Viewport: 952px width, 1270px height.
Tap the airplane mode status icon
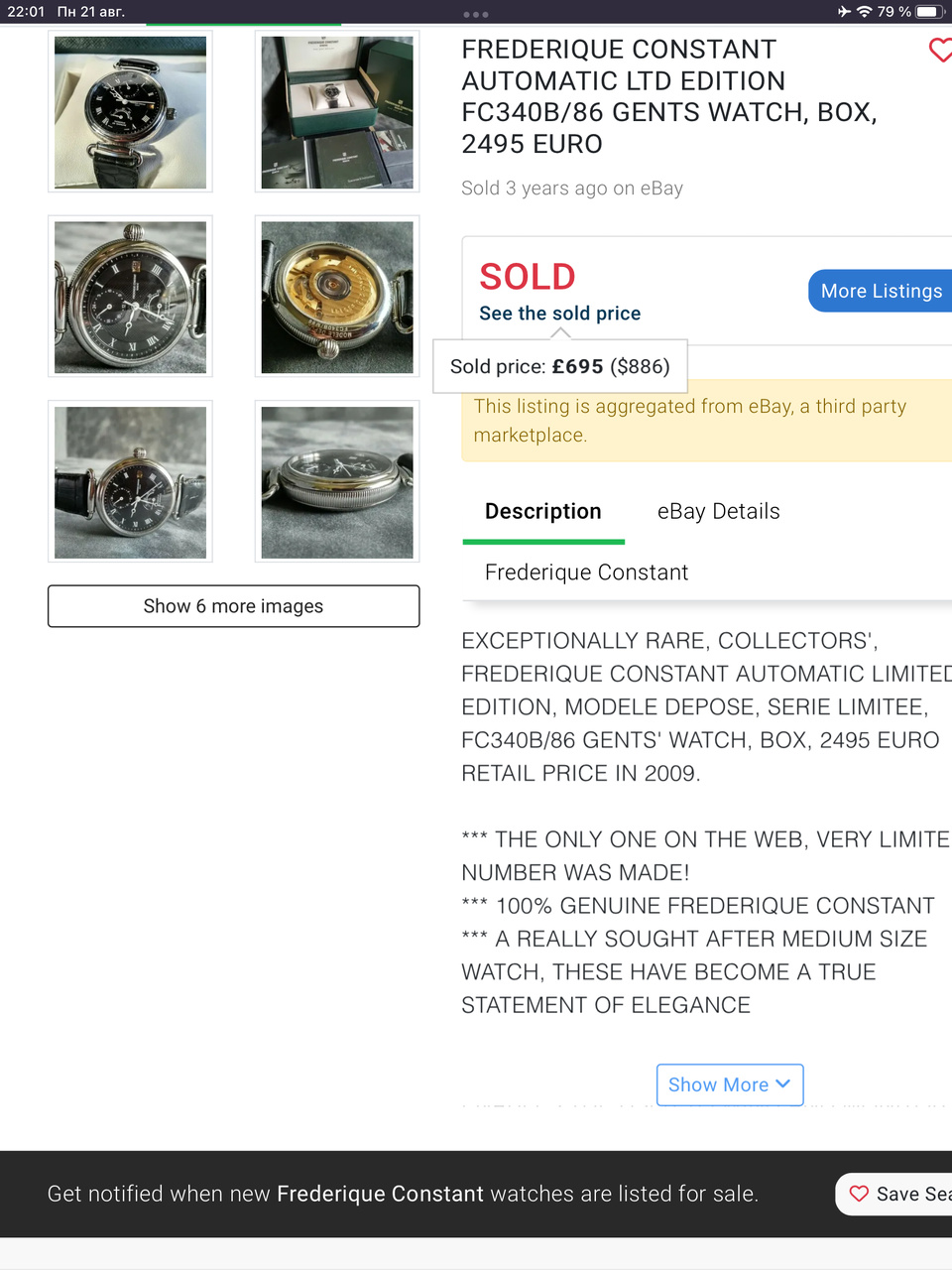844,12
